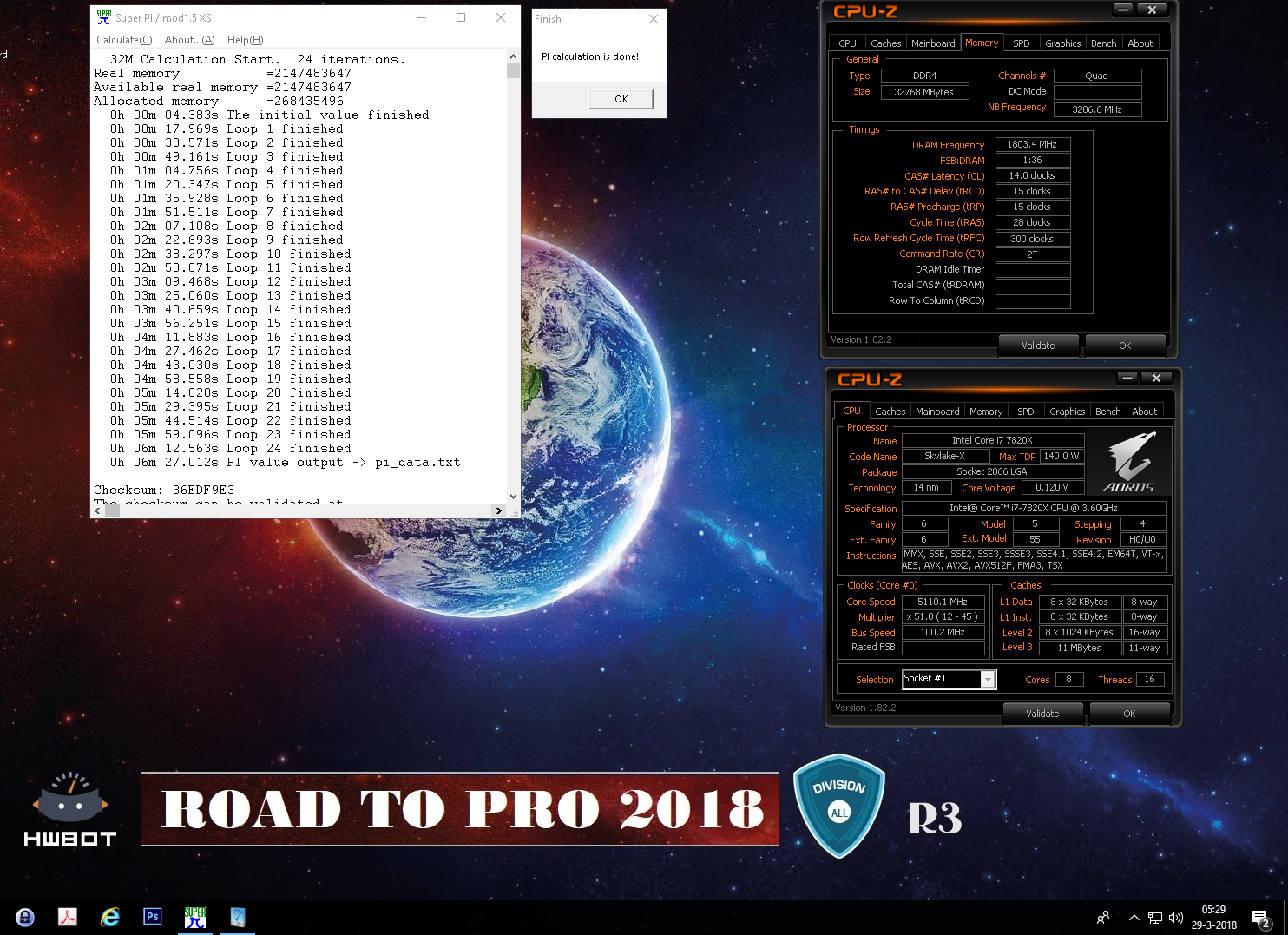Click the Super PI scroll down arrow
The width and height of the screenshot is (1288, 935).
513,497
